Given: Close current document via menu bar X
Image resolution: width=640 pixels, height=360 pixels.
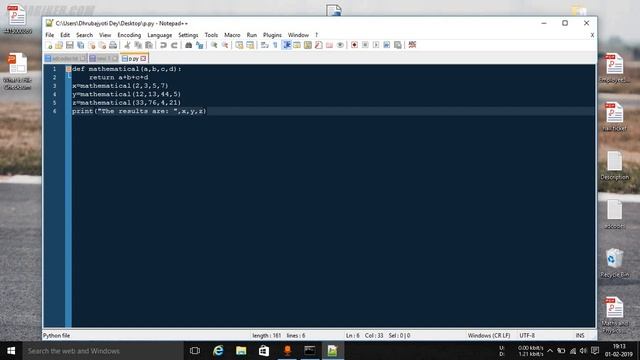Looking at the screenshot, I should (x=592, y=35).
